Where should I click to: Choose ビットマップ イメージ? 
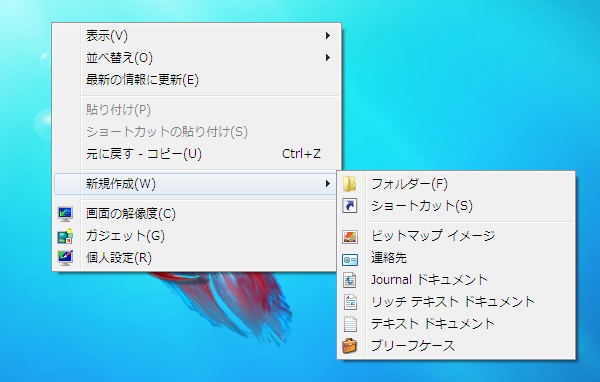point(456,235)
